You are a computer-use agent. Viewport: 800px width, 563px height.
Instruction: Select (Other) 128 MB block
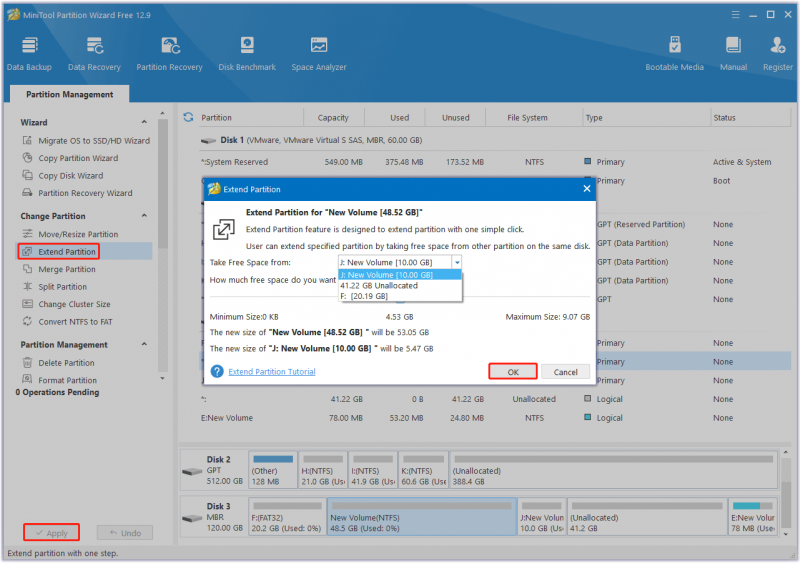point(273,470)
